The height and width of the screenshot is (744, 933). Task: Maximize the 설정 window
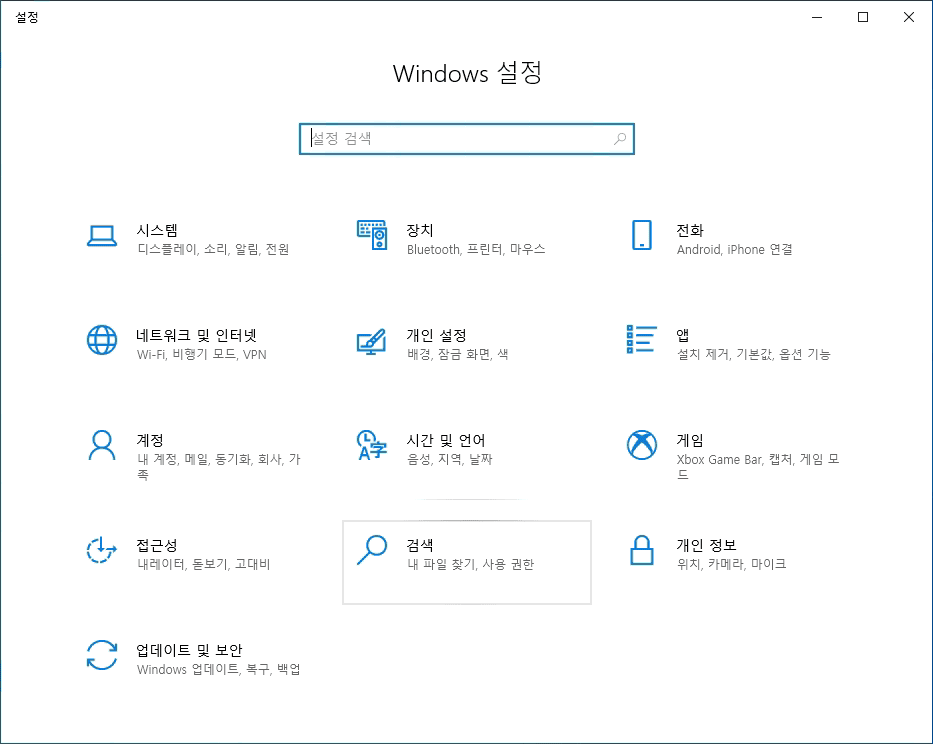click(x=863, y=17)
